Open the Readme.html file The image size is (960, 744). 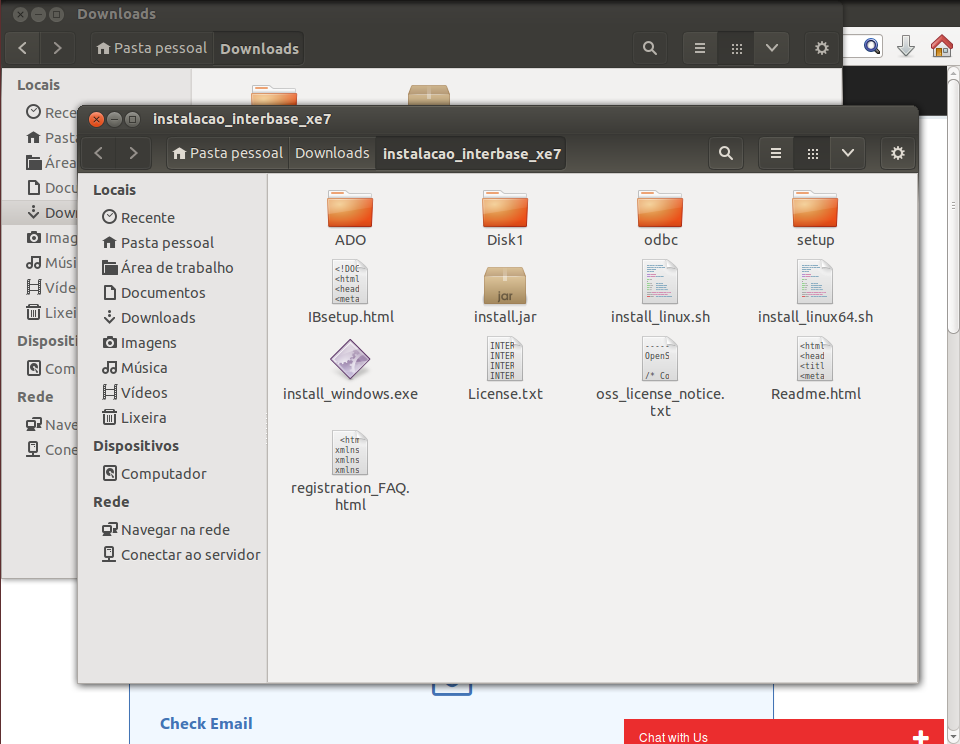(815, 361)
